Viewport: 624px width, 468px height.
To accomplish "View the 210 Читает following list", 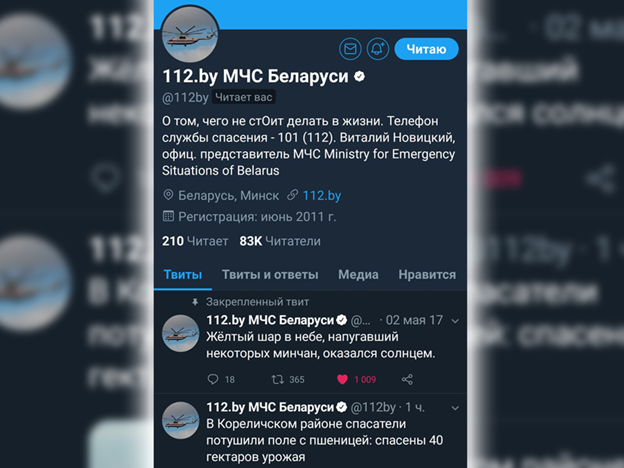I will 195,241.
